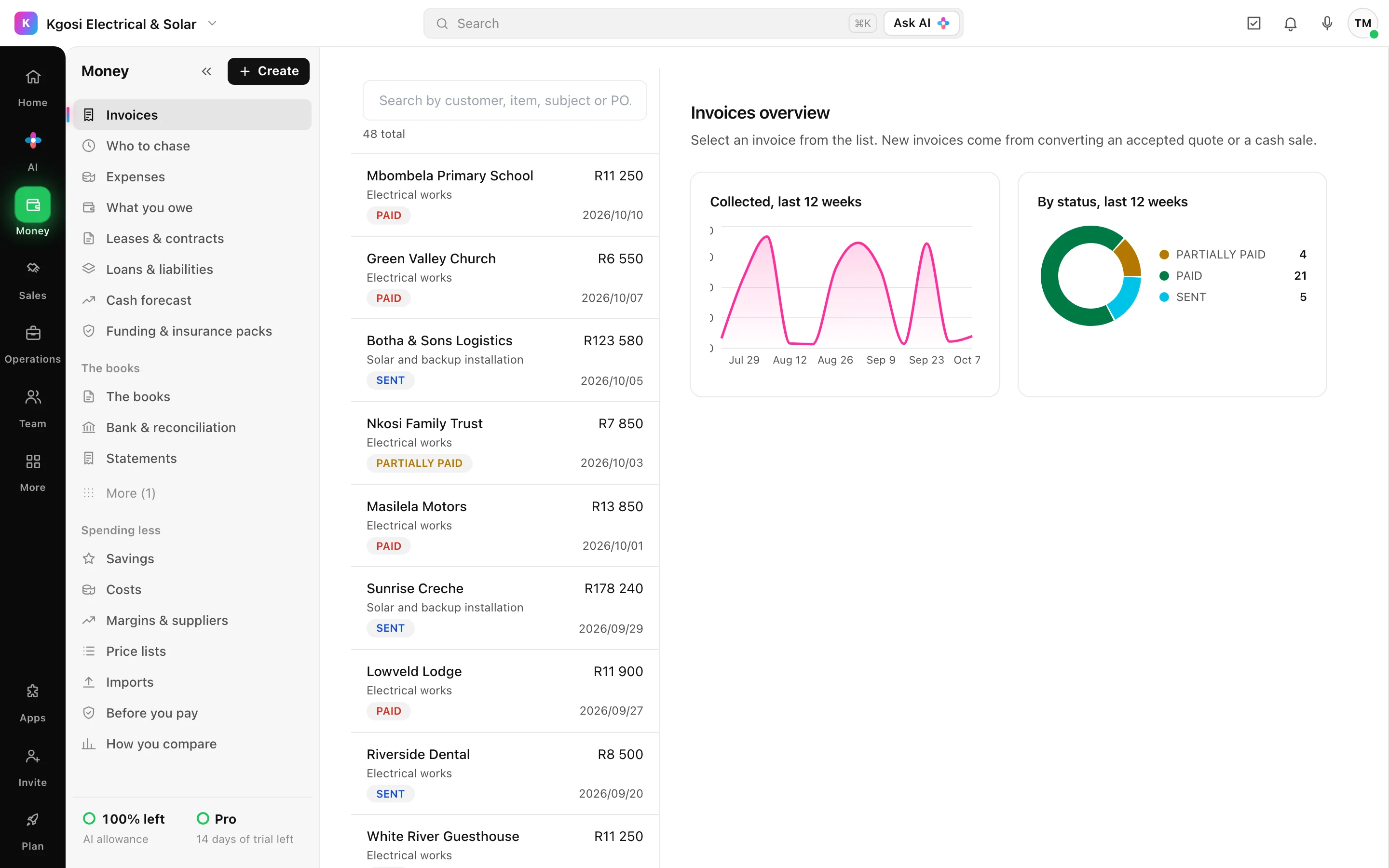Expand the Kgosi Electrical & Solar workspace dropdown
Image resolution: width=1389 pixels, height=868 pixels.
click(x=212, y=24)
